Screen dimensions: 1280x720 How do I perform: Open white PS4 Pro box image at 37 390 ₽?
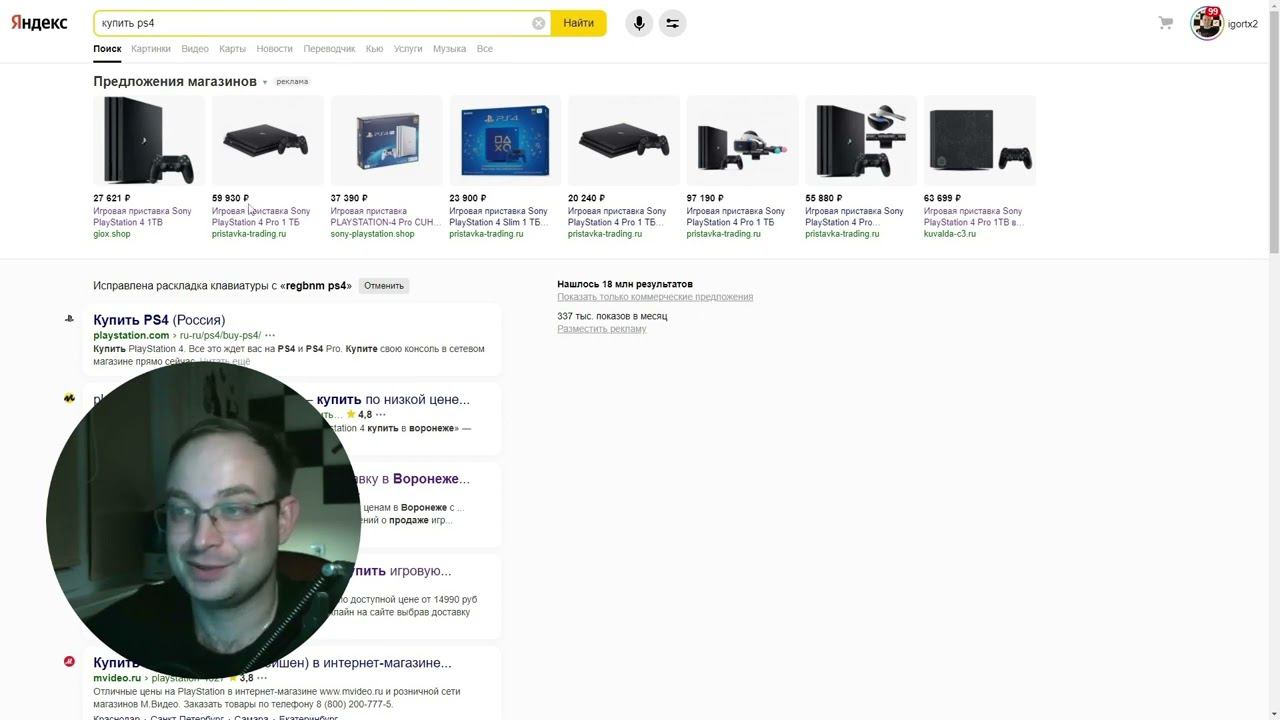[x=387, y=140]
